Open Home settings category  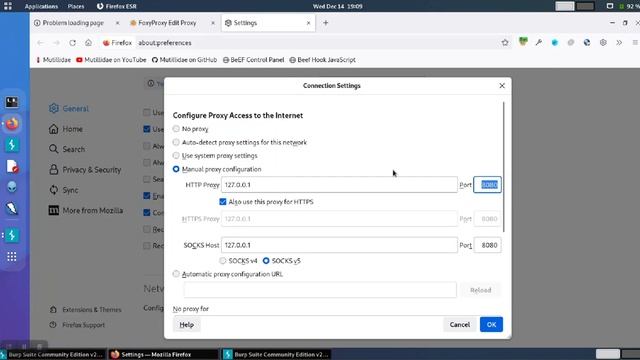coord(66,129)
